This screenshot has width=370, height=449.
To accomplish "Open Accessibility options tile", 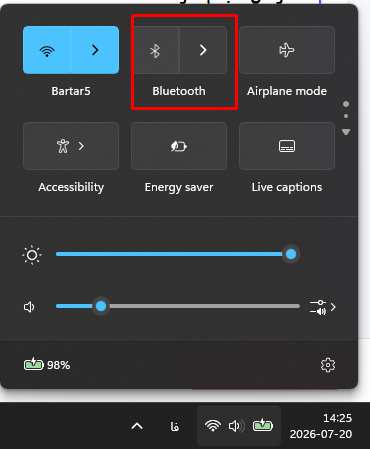I will (71, 146).
